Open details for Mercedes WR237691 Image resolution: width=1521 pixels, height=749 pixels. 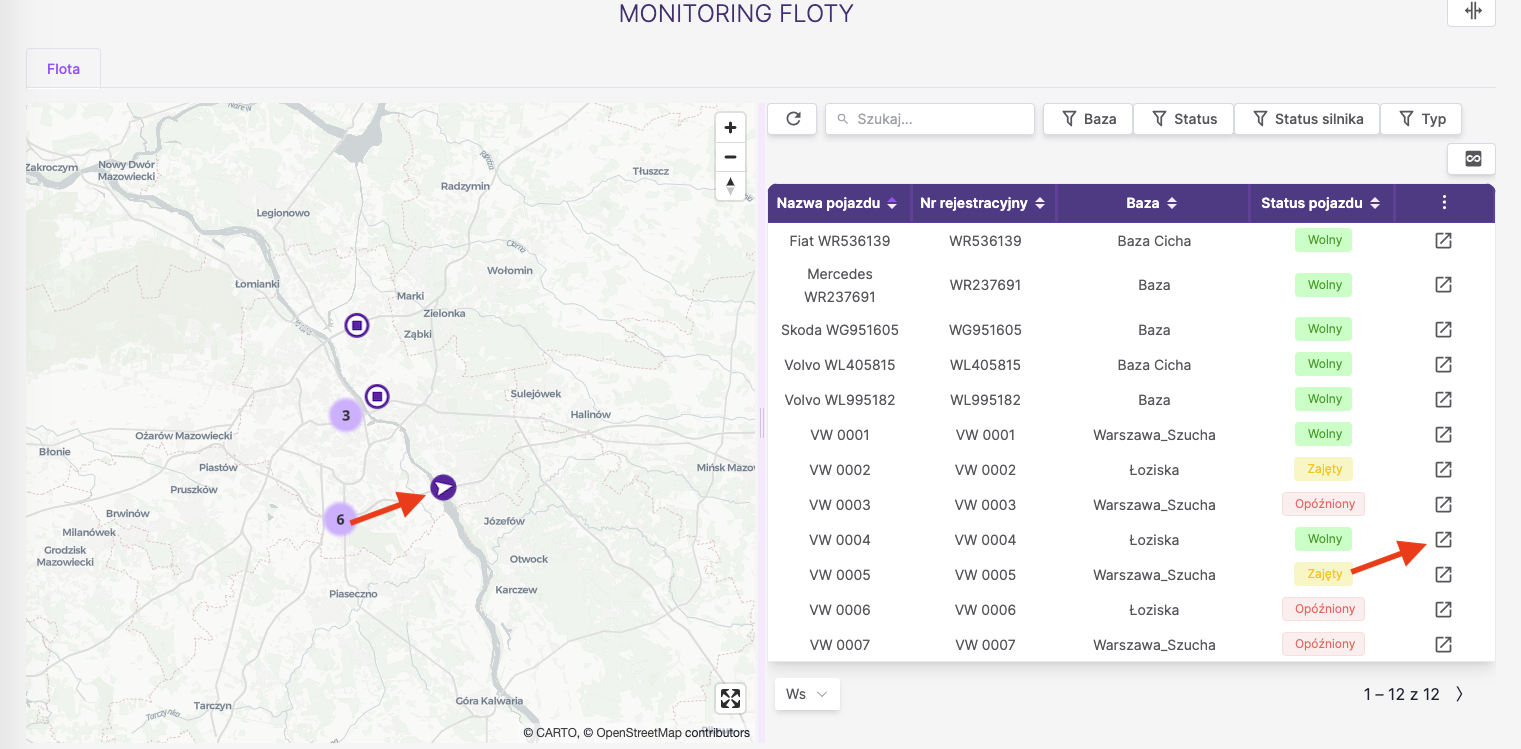coord(1443,285)
